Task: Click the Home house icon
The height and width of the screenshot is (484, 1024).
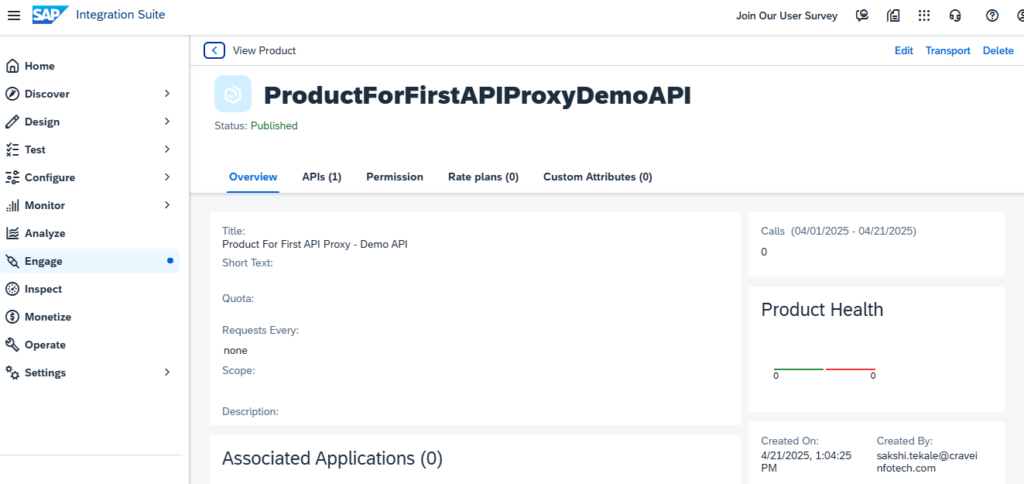Action: click(x=12, y=66)
